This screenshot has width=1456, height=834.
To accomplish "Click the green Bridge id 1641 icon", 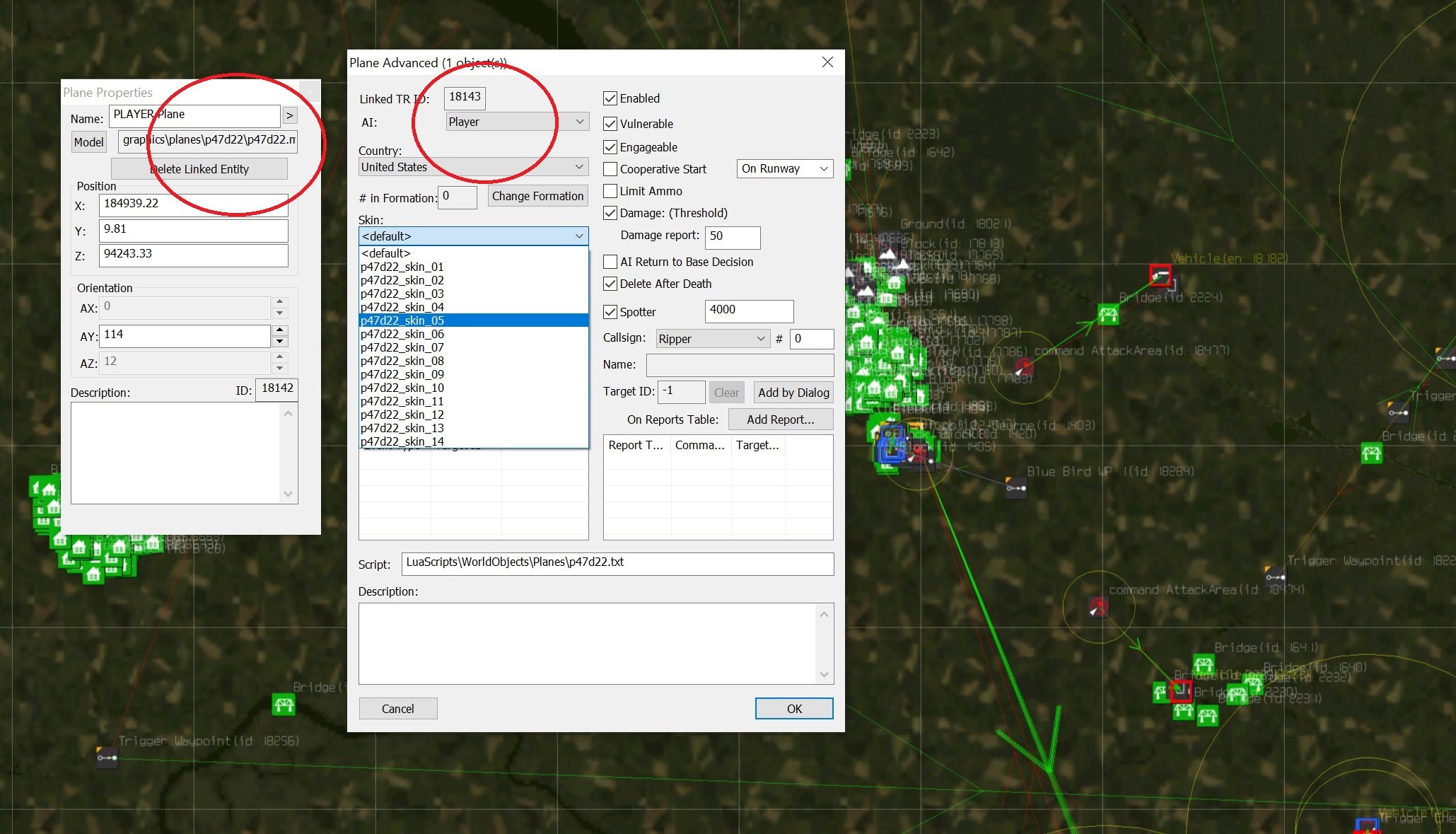I will (1204, 664).
